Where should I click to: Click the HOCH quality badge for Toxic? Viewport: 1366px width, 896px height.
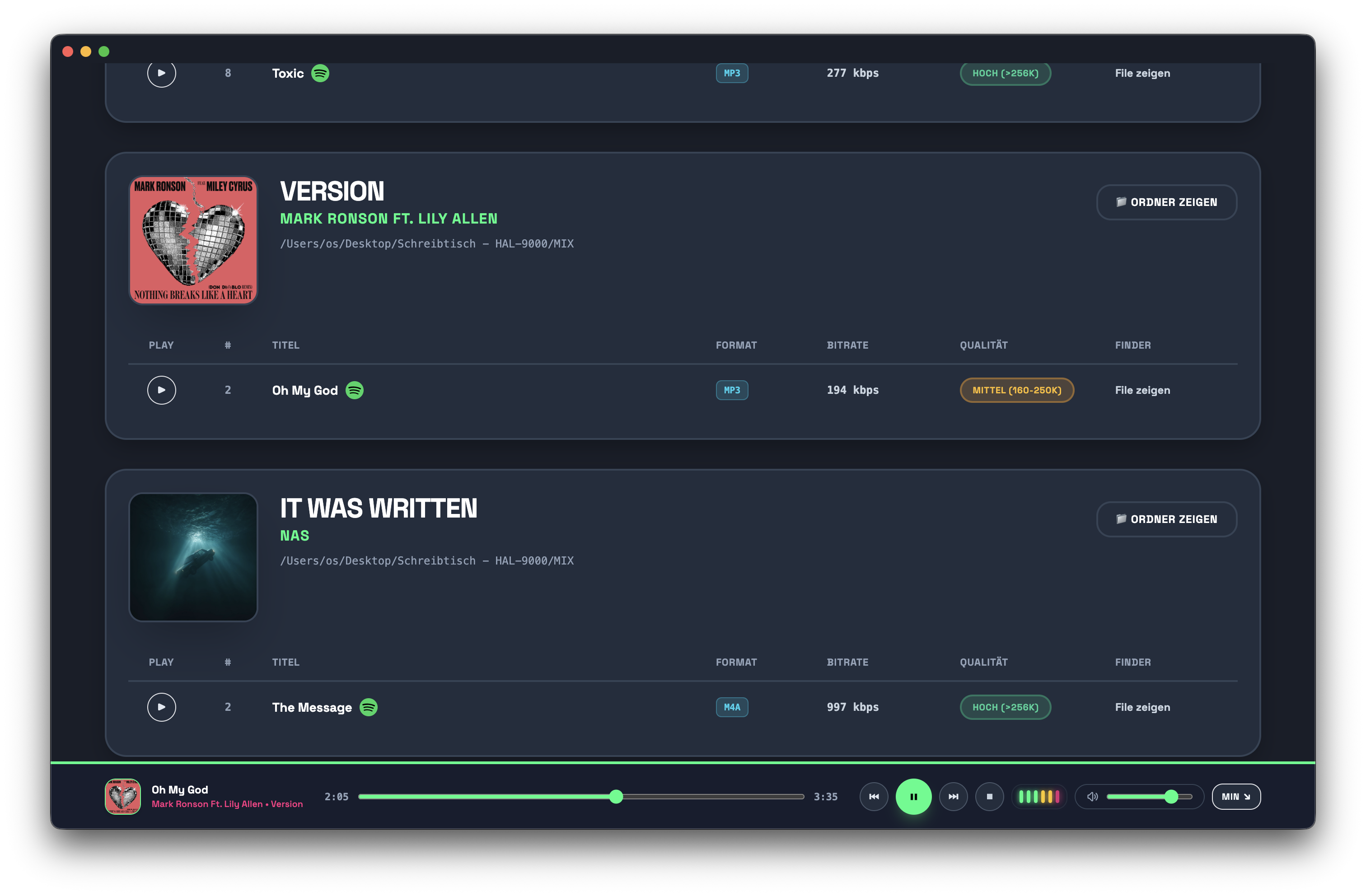(x=1006, y=74)
